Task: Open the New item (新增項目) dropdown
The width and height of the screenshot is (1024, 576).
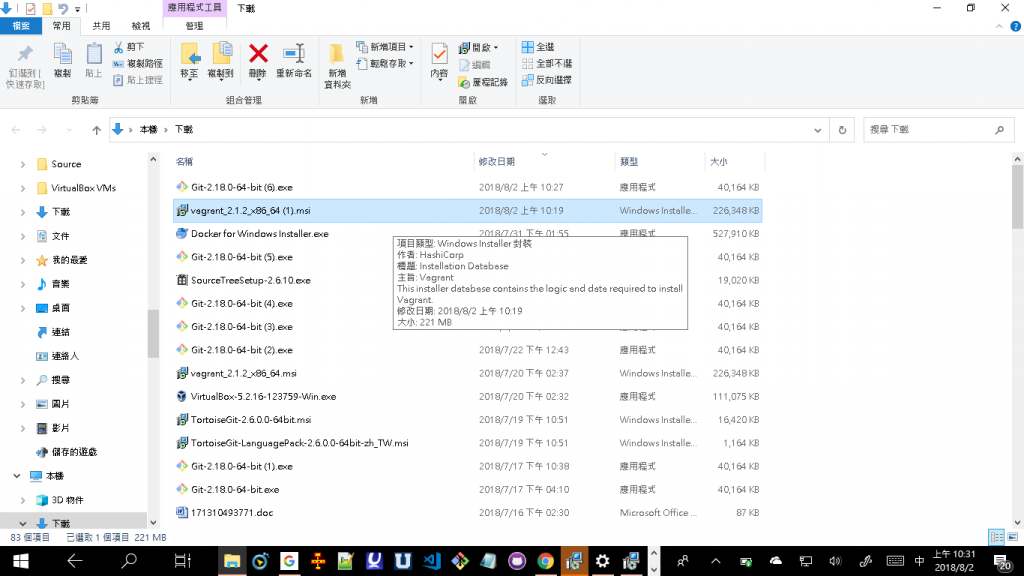Action: tap(385, 47)
